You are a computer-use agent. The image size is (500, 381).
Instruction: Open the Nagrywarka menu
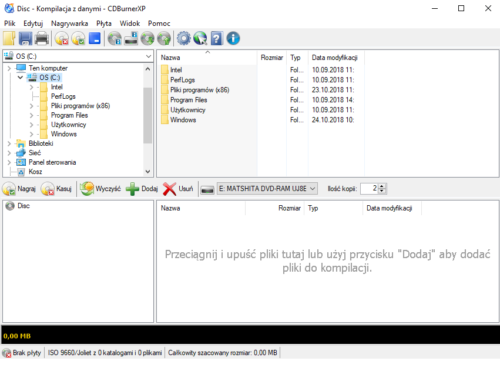click(69, 23)
